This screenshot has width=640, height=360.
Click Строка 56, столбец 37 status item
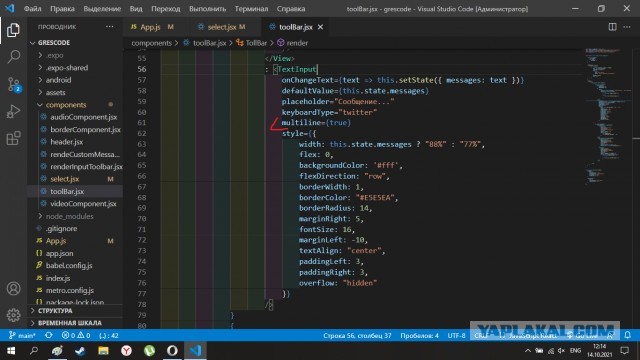[x=357, y=336]
